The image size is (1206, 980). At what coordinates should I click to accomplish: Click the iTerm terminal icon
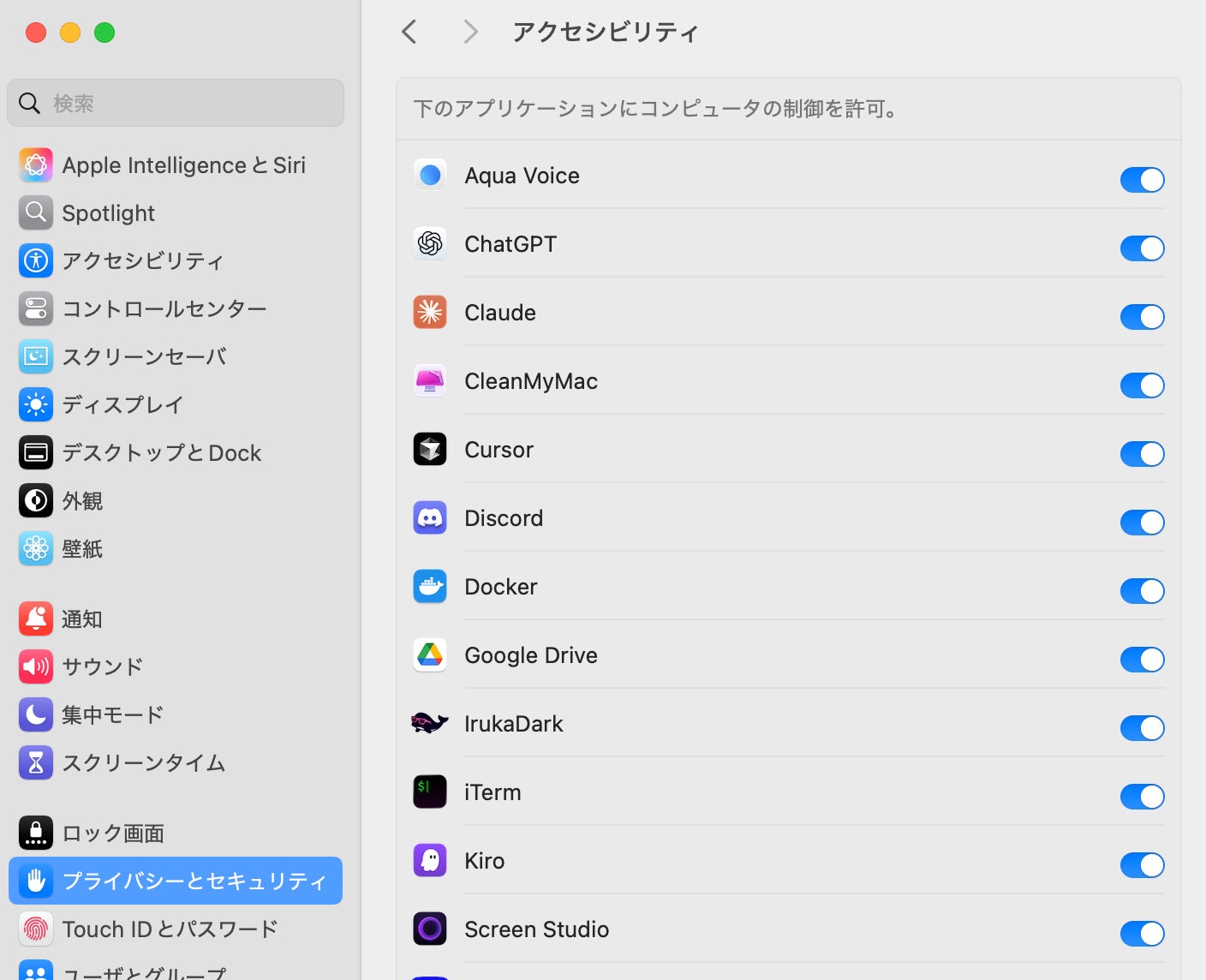point(430,792)
